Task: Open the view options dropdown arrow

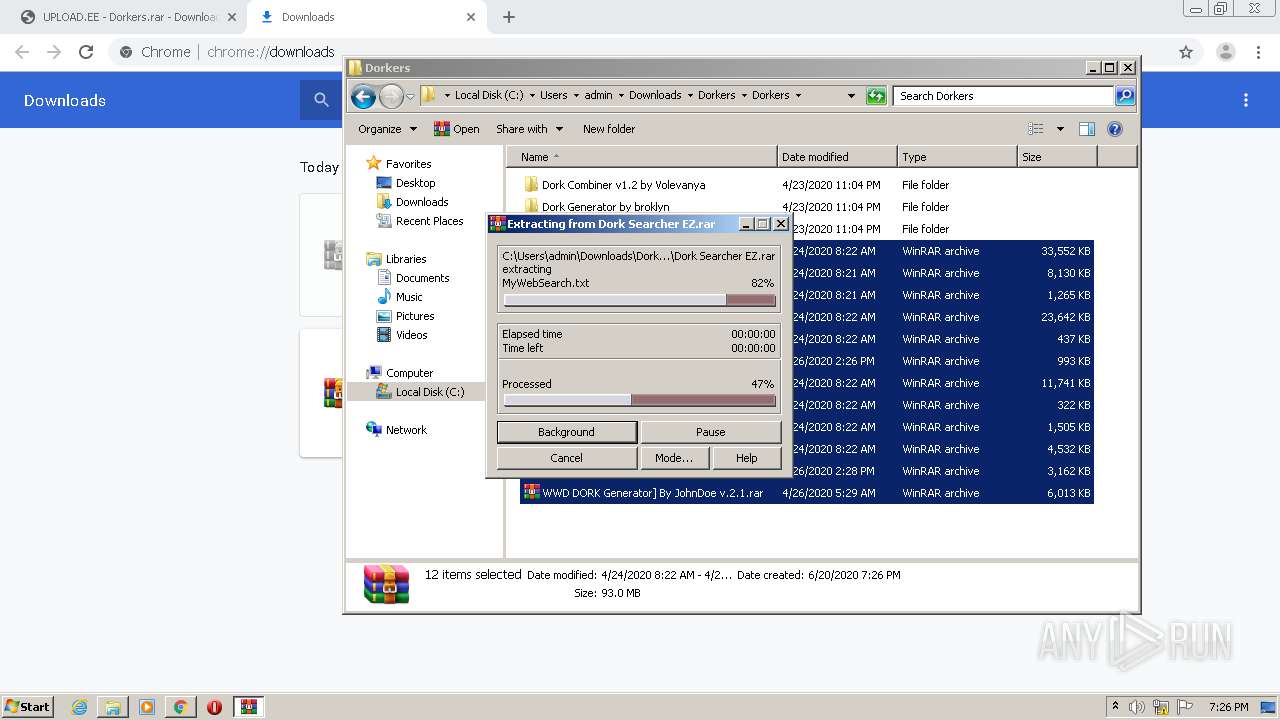Action: point(1060,129)
